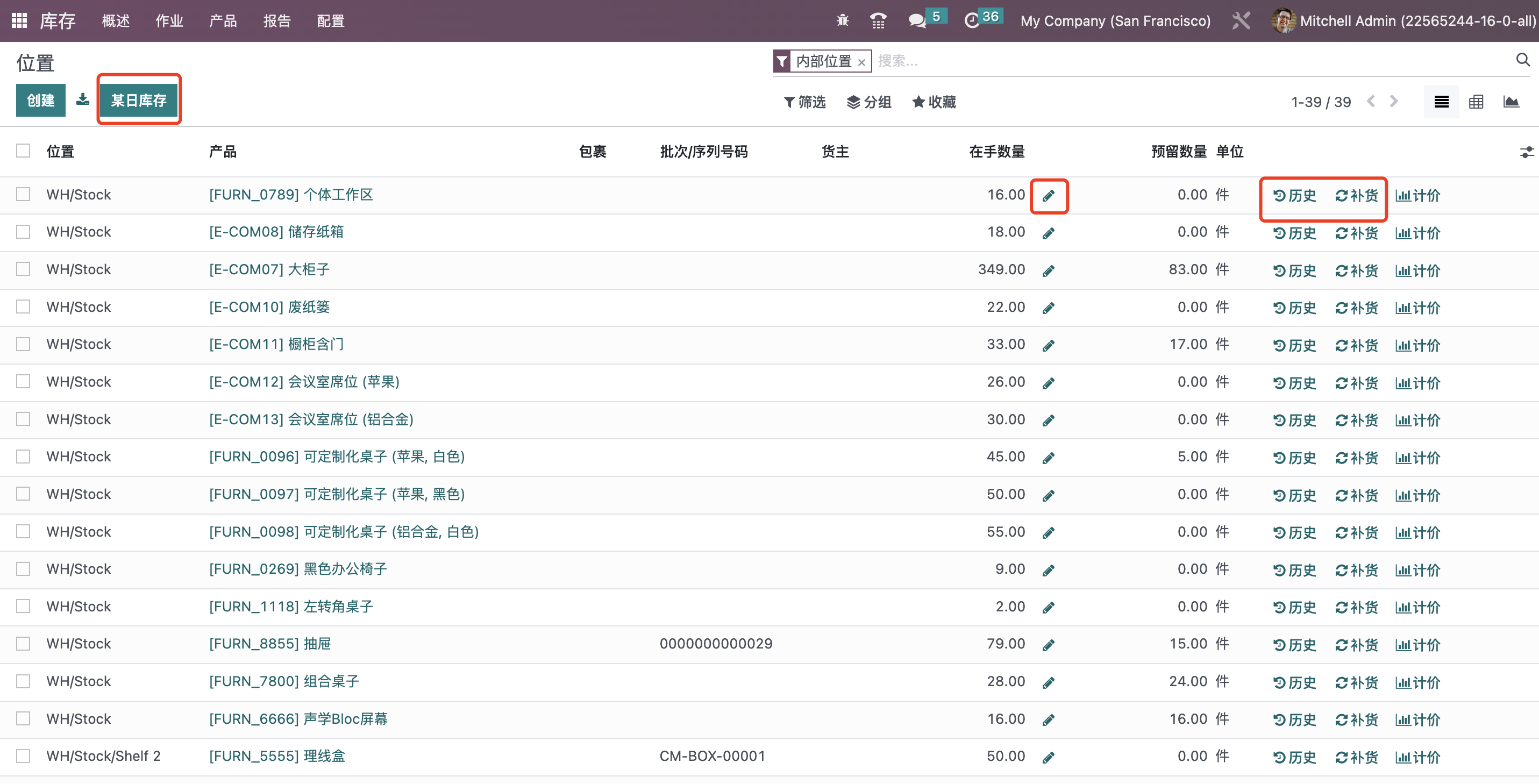Screen dimensions: 1539x784
Task: Edit on-hand quantity for 废纸篓
Action: [x=1049, y=308]
